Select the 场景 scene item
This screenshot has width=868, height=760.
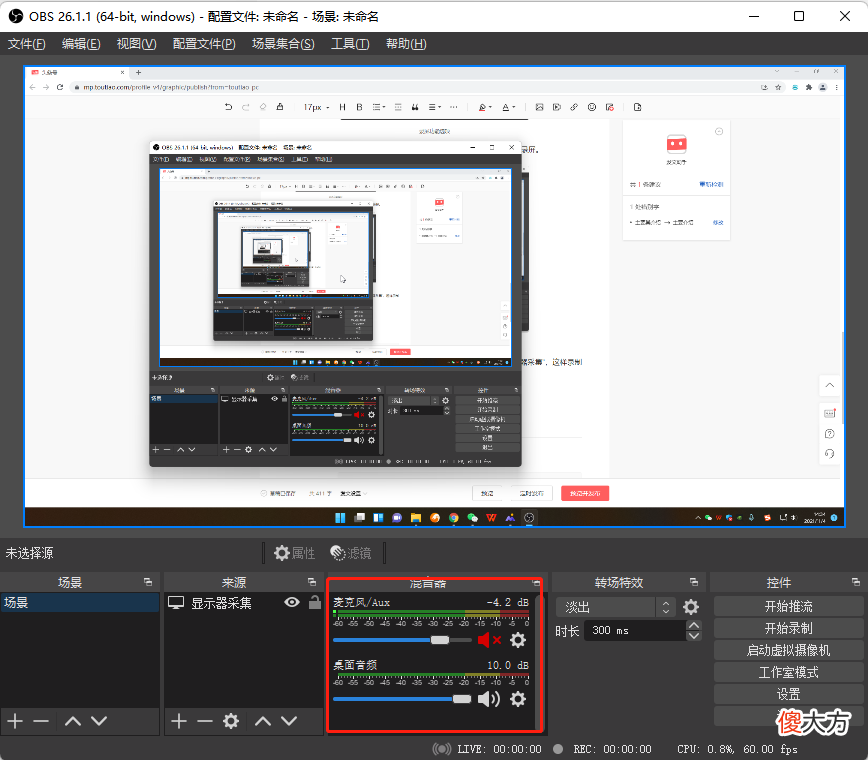80,603
